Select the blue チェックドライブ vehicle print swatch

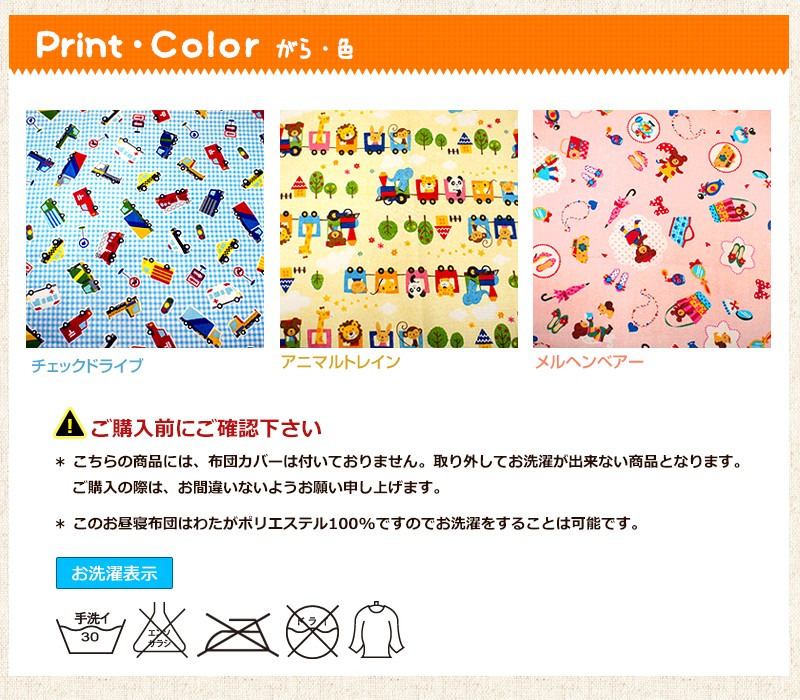pos(145,229)
